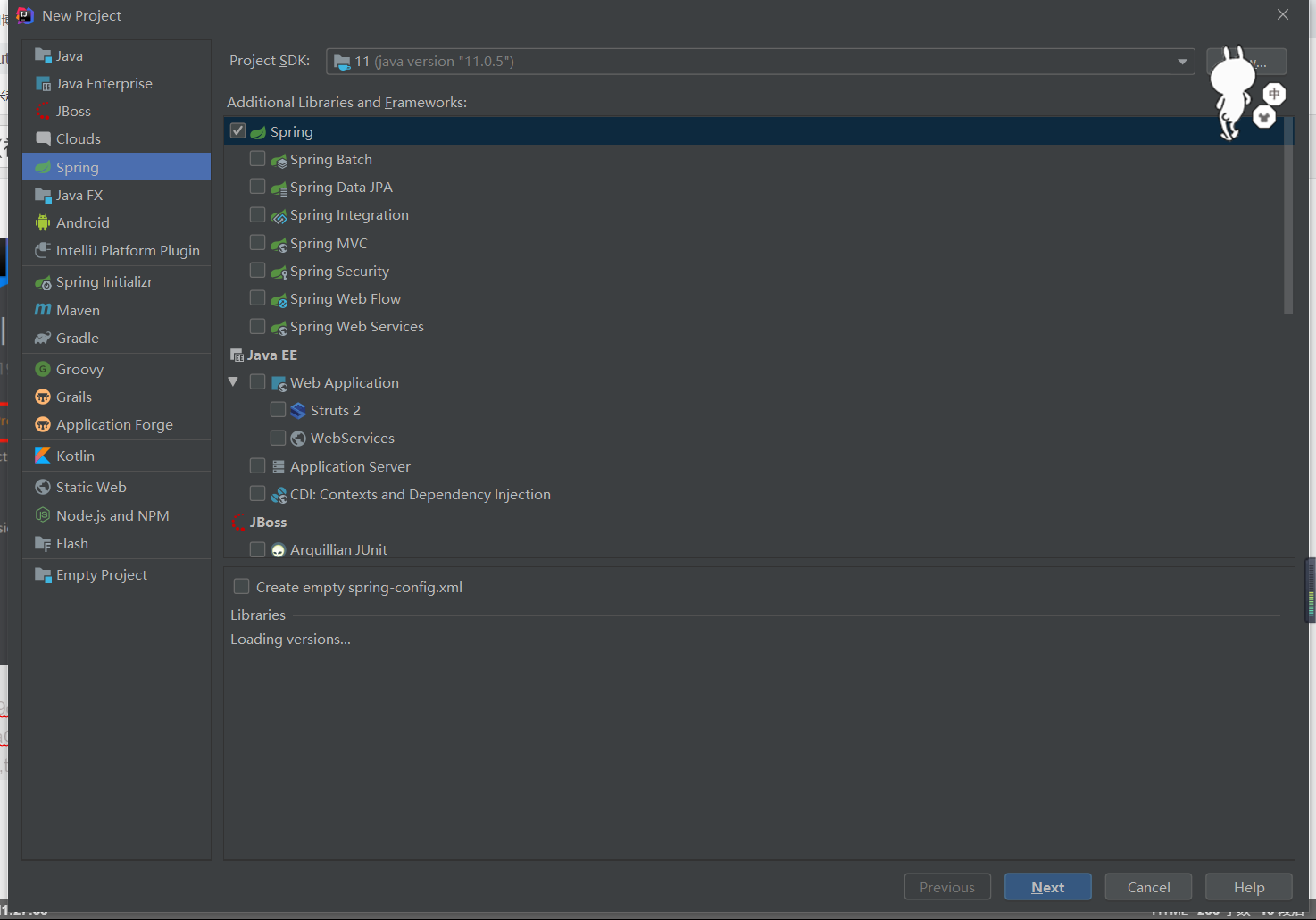Check the Web Application checkbox
Screen dimensions: 1316x920
click(257, 381)
